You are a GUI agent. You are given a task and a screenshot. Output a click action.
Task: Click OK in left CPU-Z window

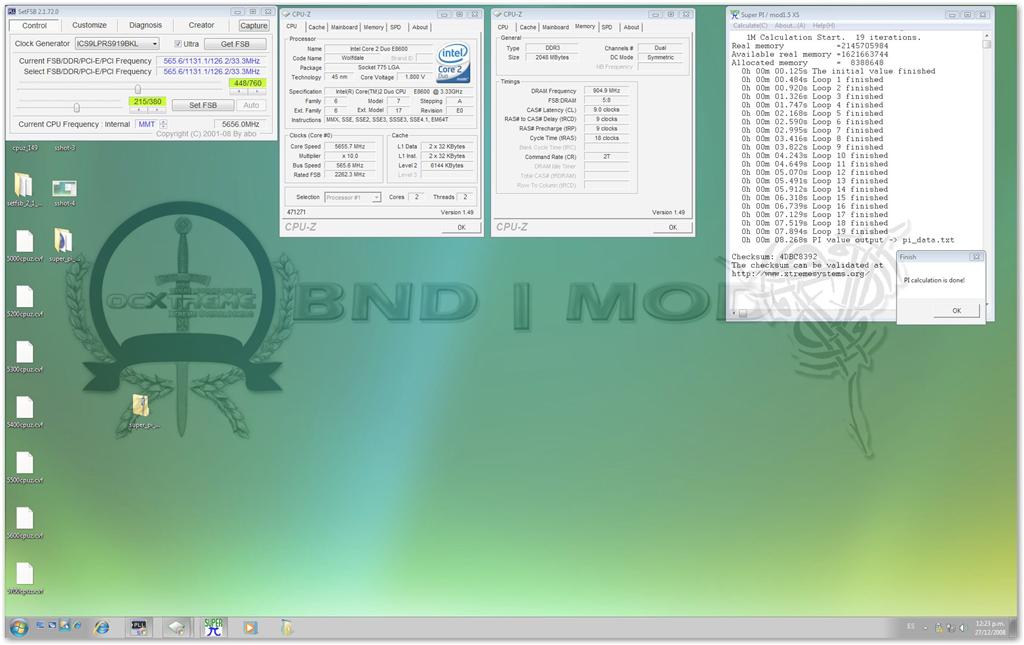tap(462, 227)
